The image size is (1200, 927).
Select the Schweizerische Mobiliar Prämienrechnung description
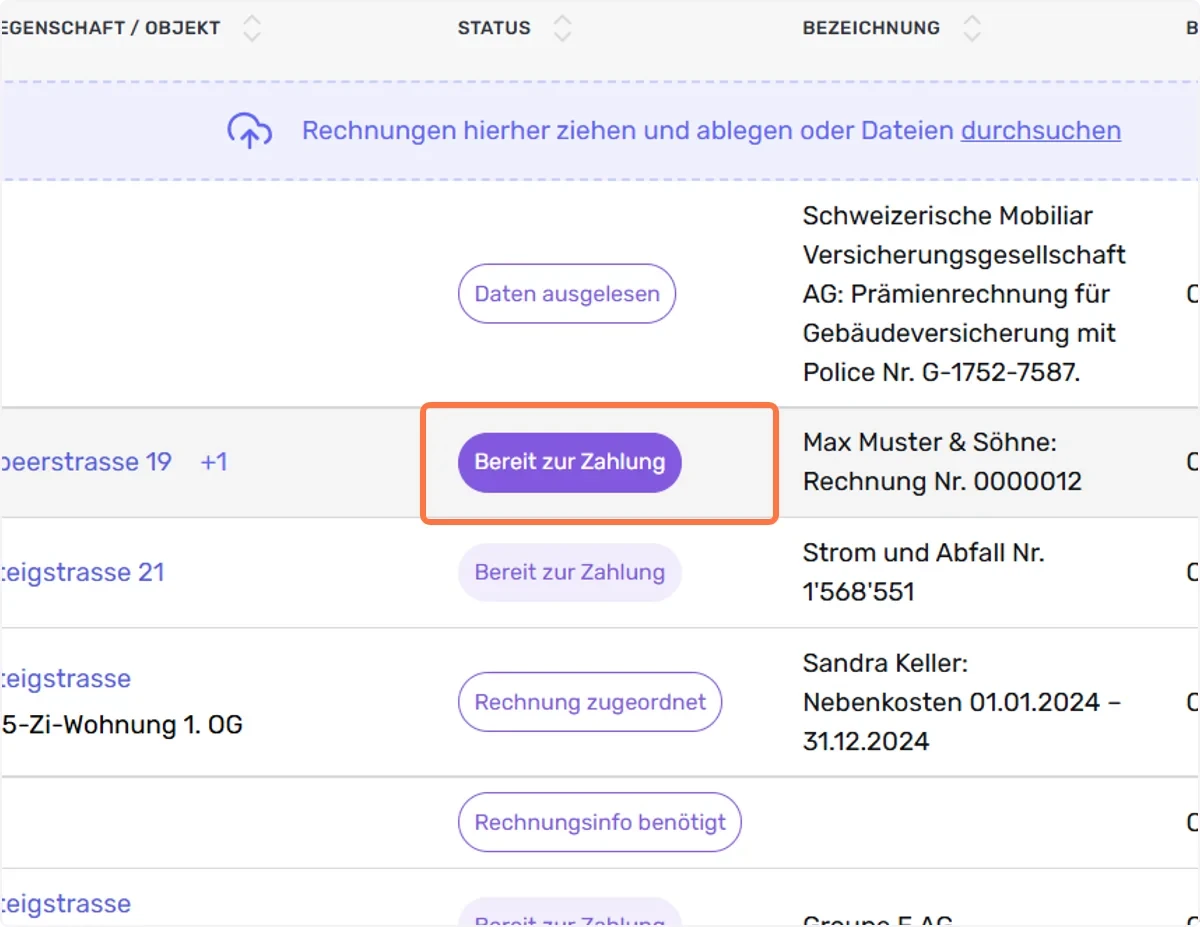(x=964, y=294)
